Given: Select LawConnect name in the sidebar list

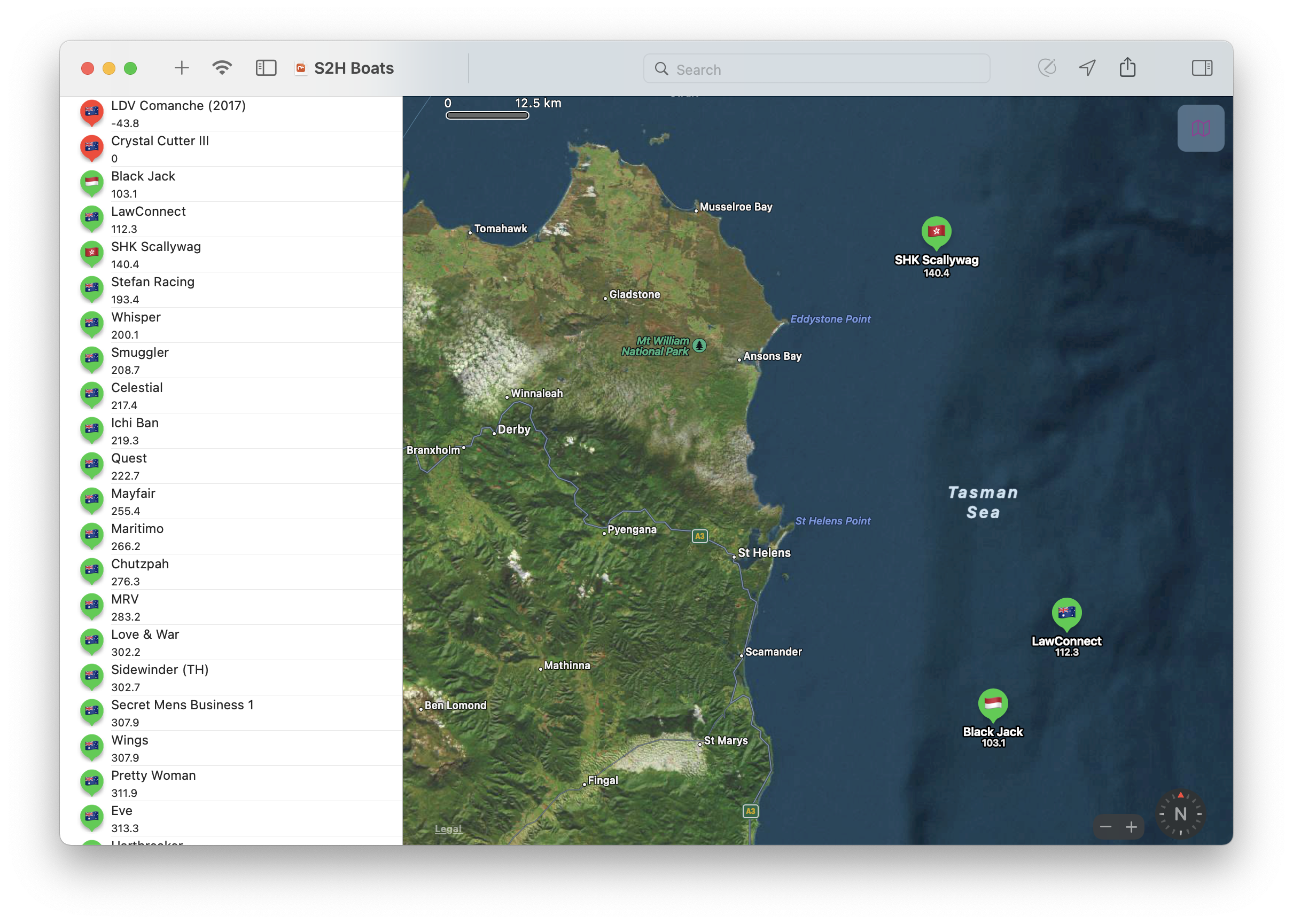Looking at the screenshot, I should point(148,212).
